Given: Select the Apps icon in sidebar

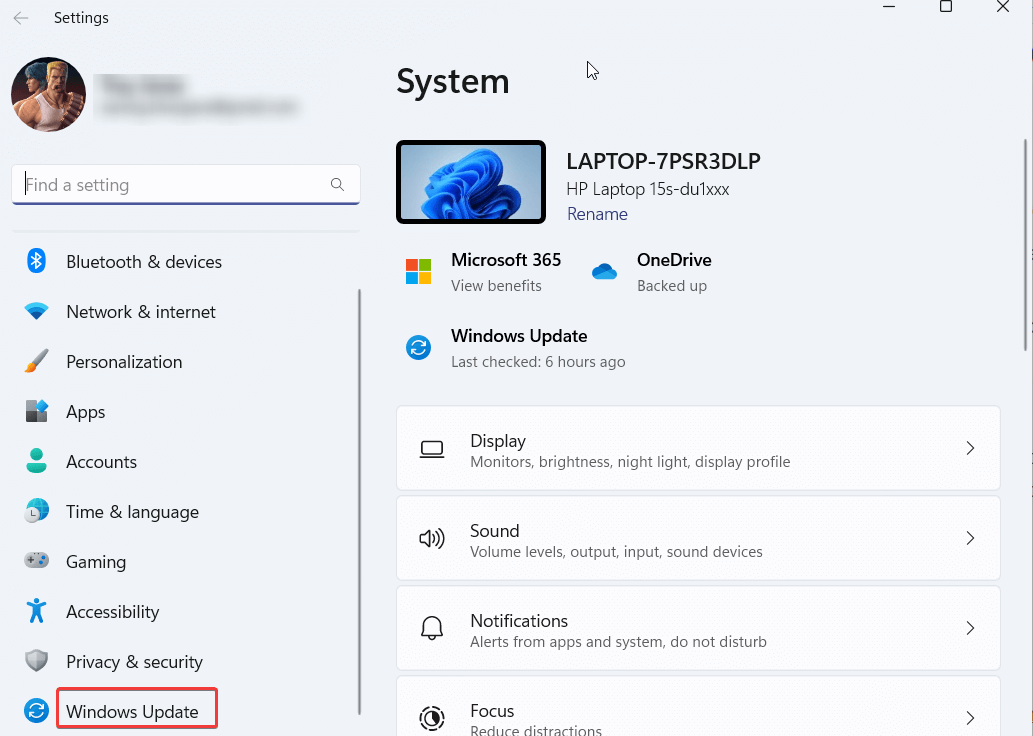Looking at the screenshot, I should tap(36, 411).
